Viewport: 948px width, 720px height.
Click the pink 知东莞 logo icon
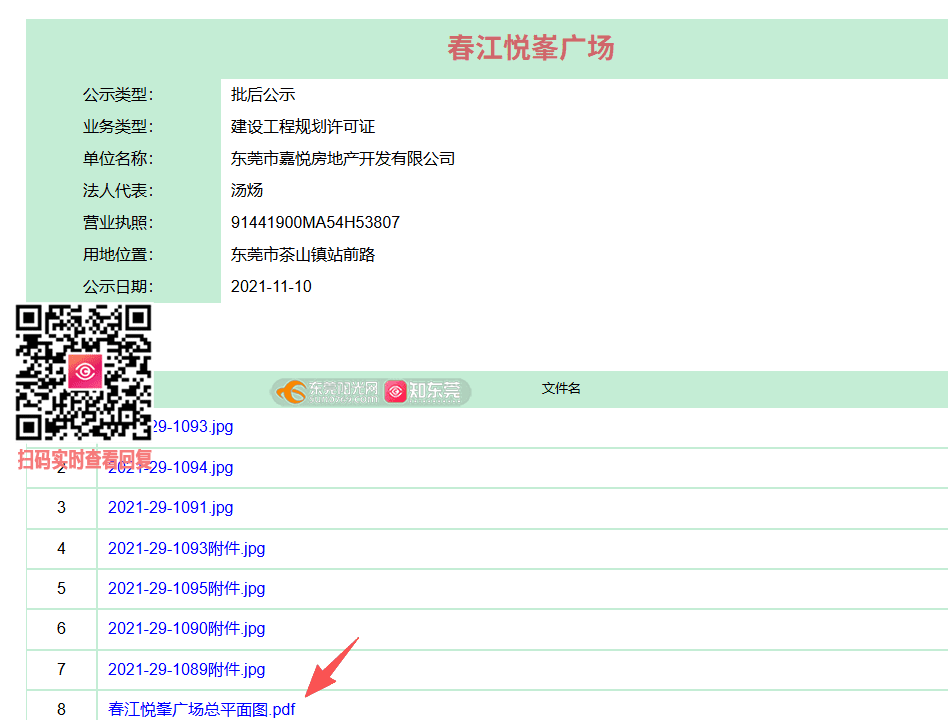[396, 391]
